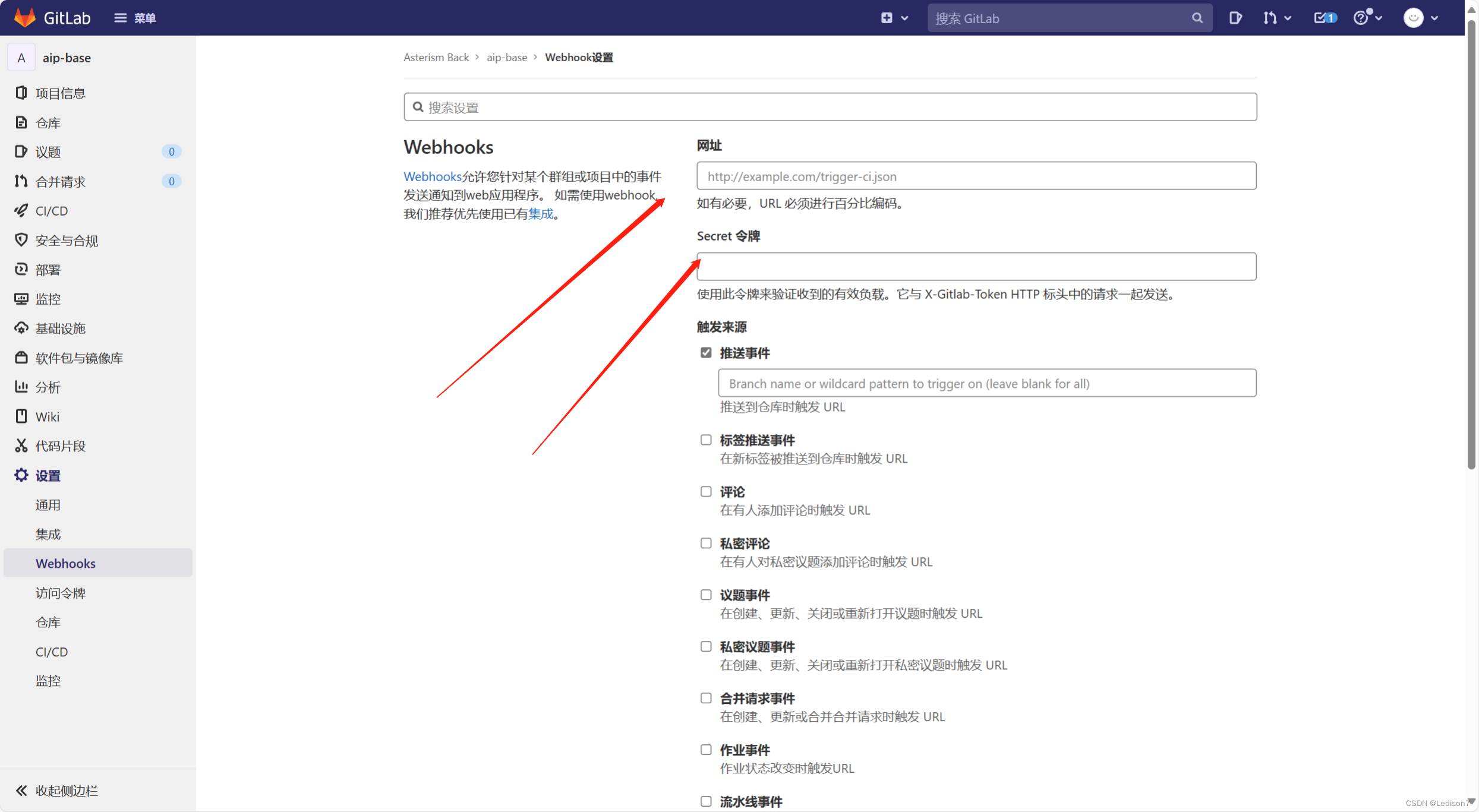The image size is (1479, 812).
Task: Open 部署 deployments in sidebar
Action: tap(48, 269)
